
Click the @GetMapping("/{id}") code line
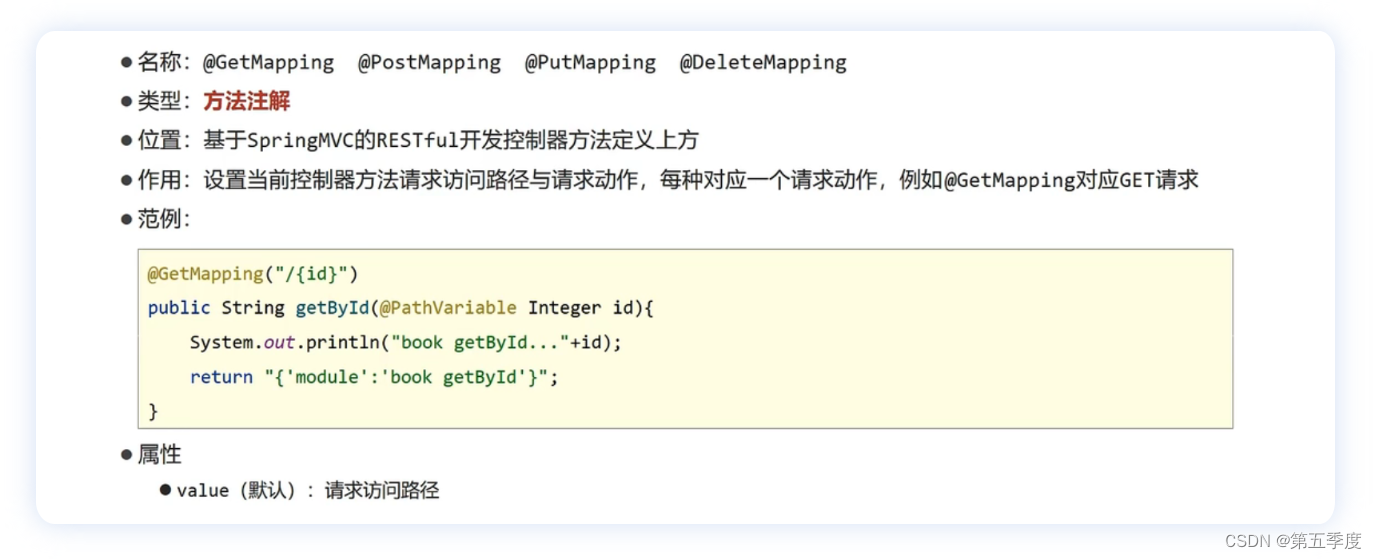tap(253, 273)
